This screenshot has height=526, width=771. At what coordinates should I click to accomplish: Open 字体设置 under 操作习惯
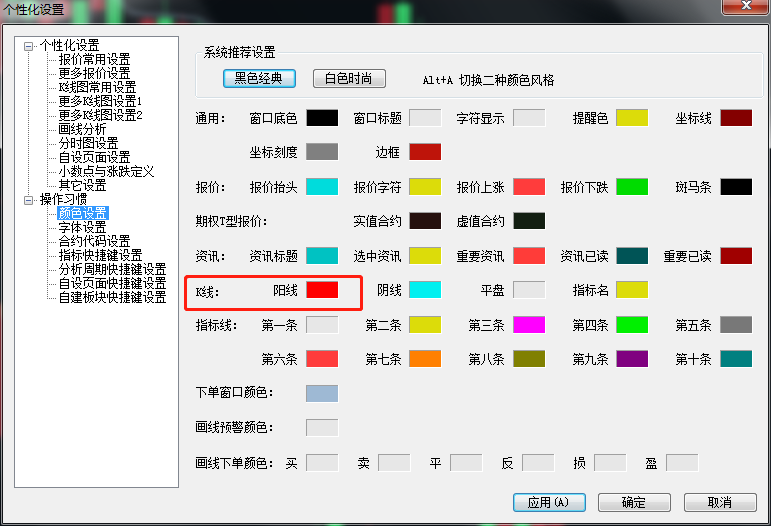pyautogui.click(x=82, y=228)
